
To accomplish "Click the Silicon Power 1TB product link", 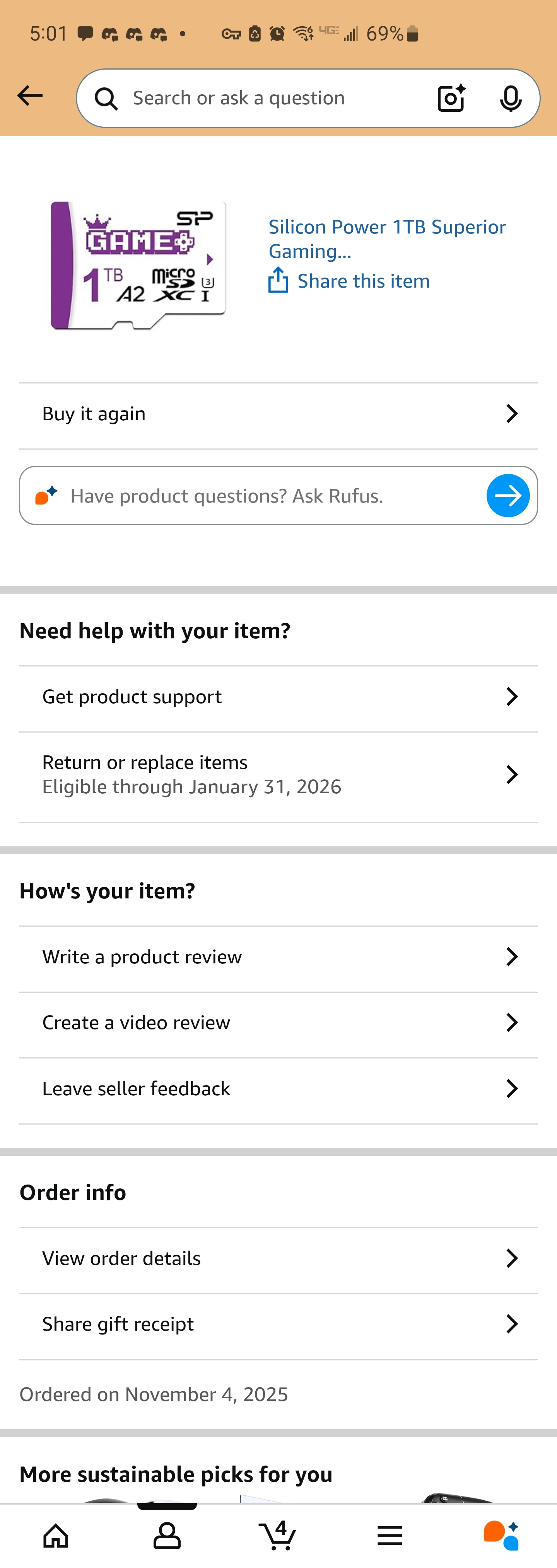I will pyautogui.click(x=386, y=239).
